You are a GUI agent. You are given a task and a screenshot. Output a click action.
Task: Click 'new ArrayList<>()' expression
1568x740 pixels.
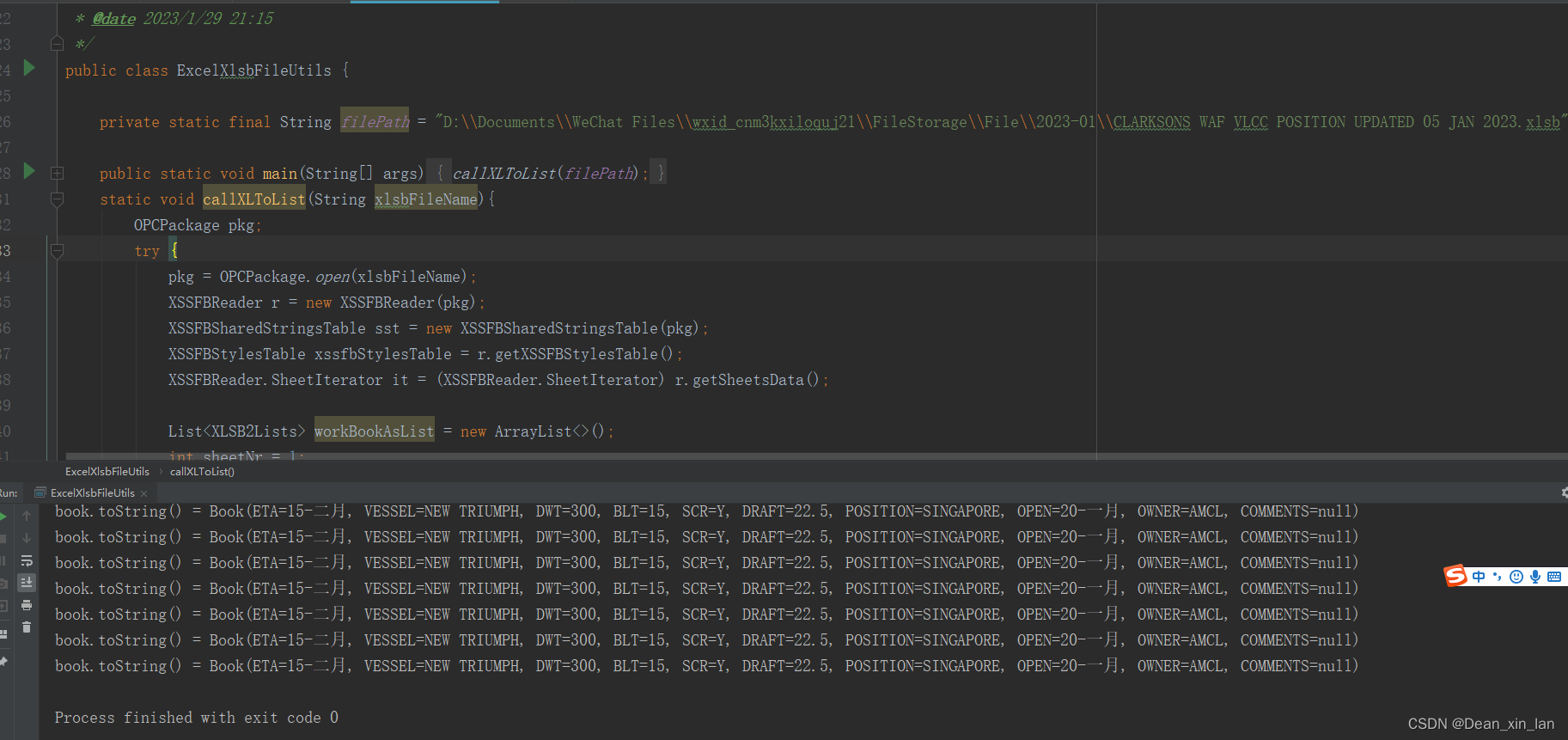pyautogui.click(x=533, y=431)
